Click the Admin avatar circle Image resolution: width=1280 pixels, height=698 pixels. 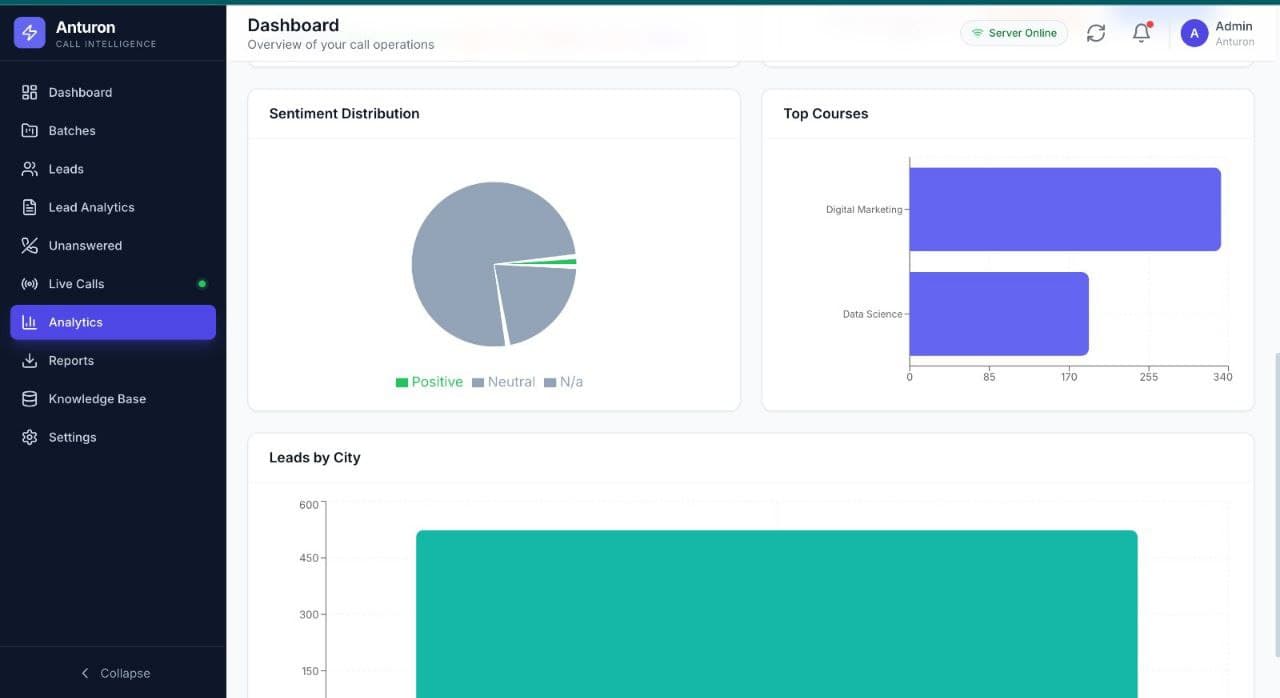click(x=1194, y=33)
